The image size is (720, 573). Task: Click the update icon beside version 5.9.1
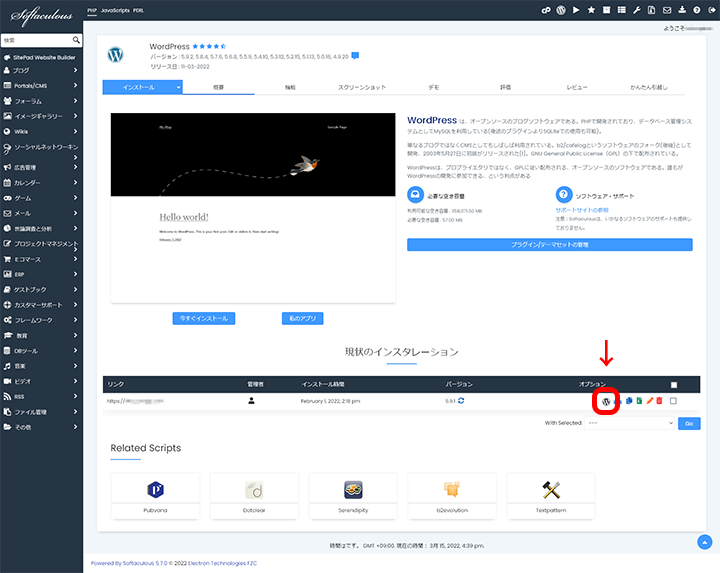pyautogui.click(x=461, y=400)
